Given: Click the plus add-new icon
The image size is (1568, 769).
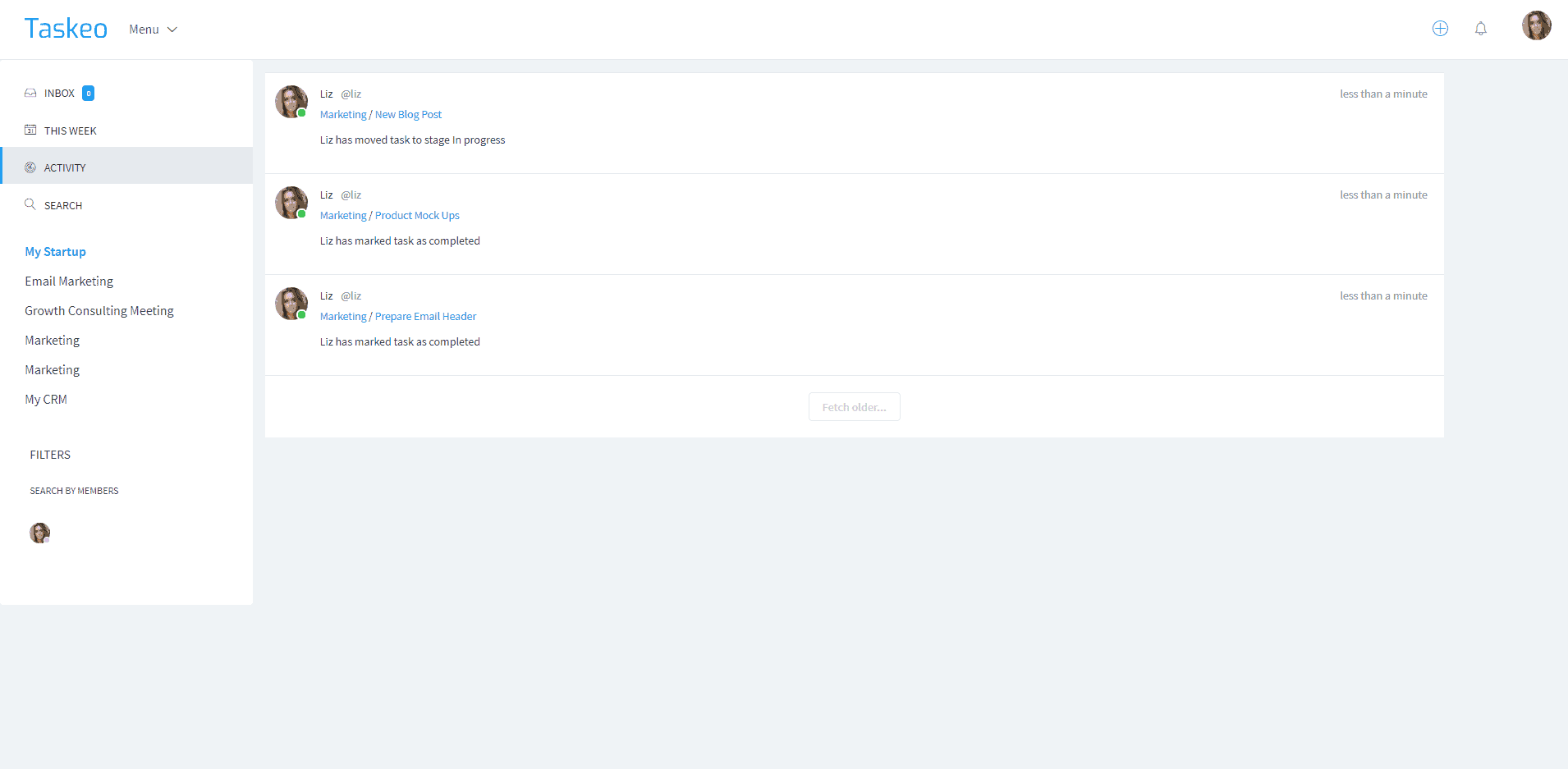Looking at the screenshot, I should 1440,29.
